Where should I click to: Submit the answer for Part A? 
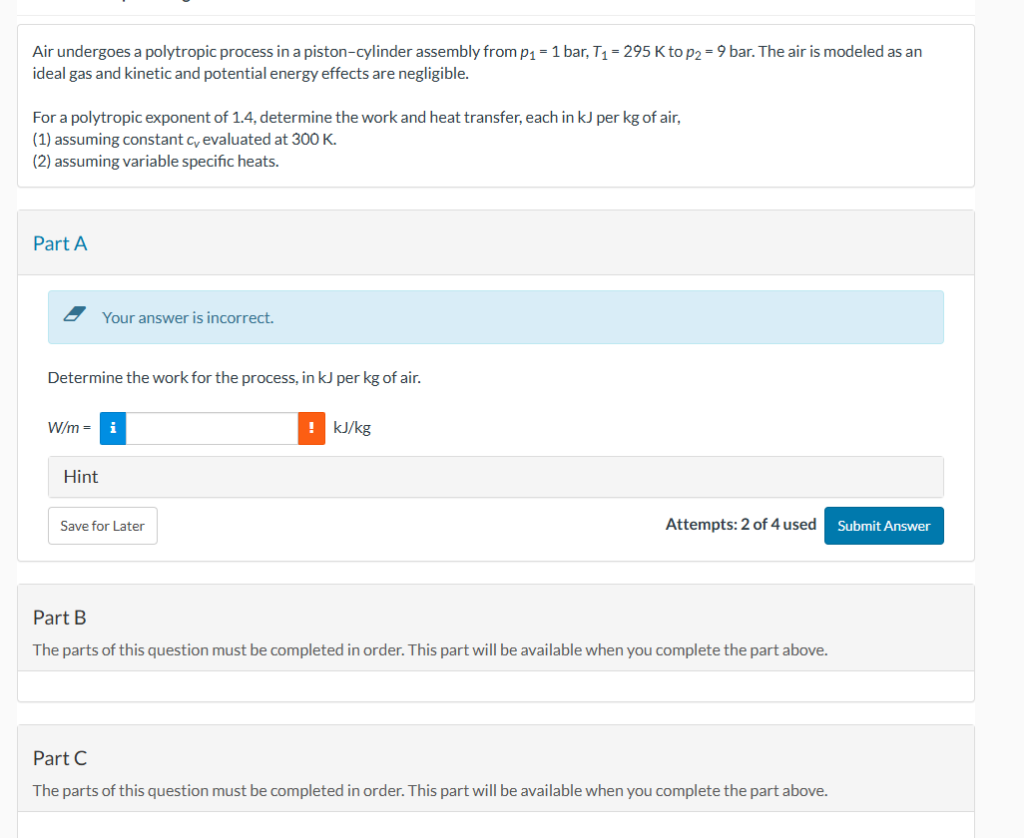pos(884,526)
